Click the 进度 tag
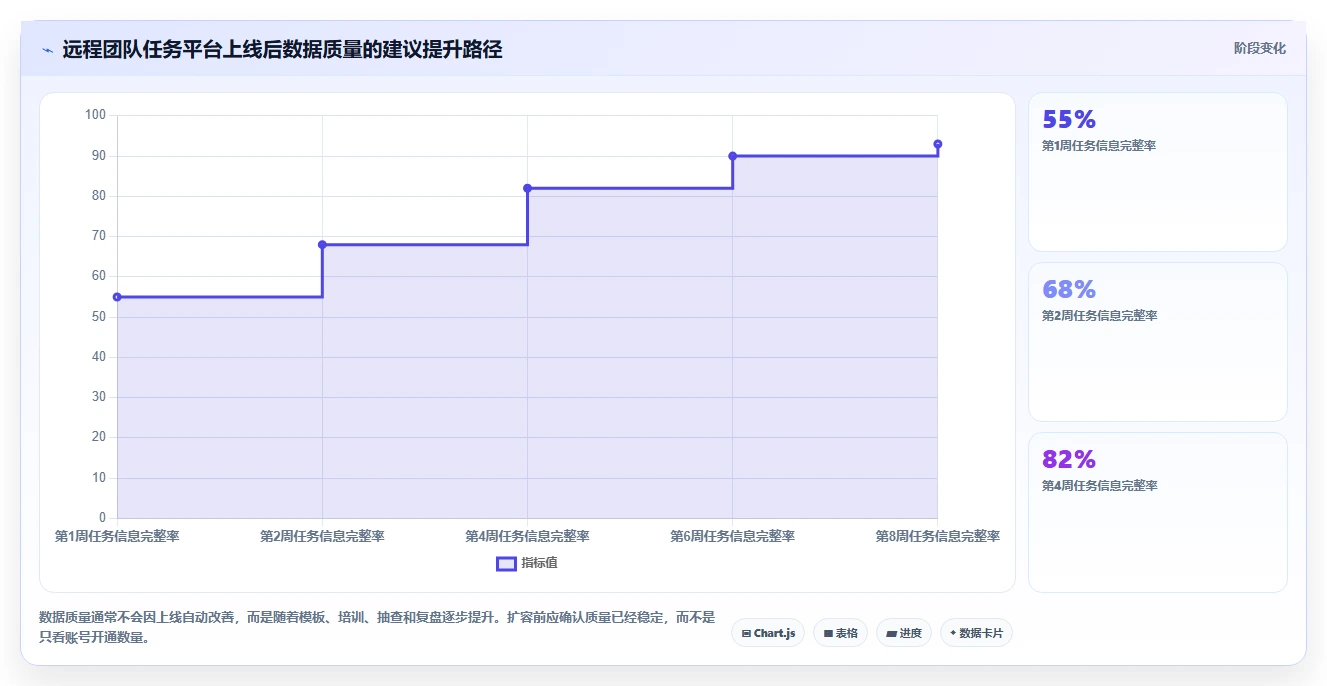Screen dimensions: 1327x686 tap(904, 633)
